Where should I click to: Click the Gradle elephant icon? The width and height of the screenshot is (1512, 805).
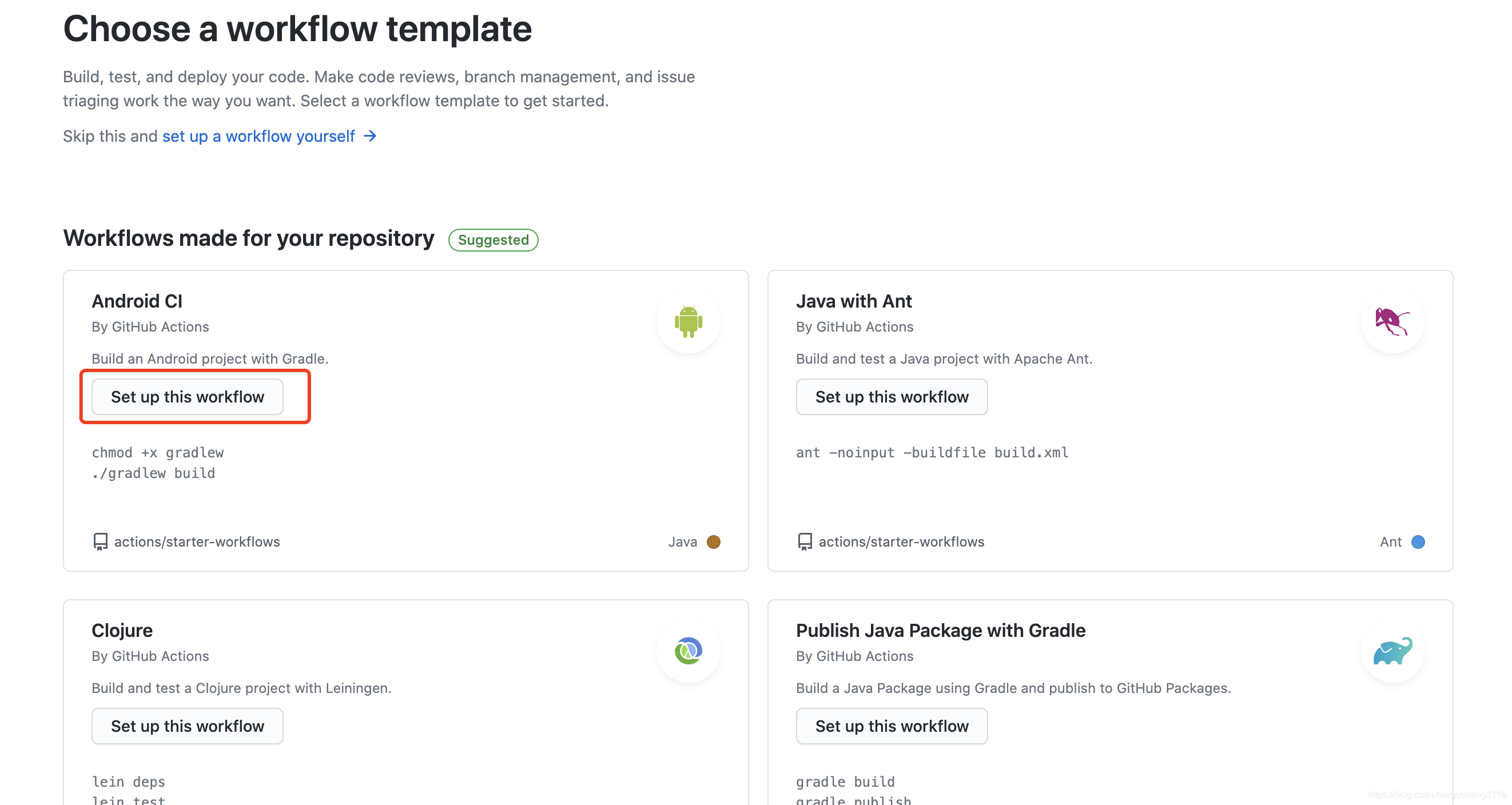coord(1392,651)
